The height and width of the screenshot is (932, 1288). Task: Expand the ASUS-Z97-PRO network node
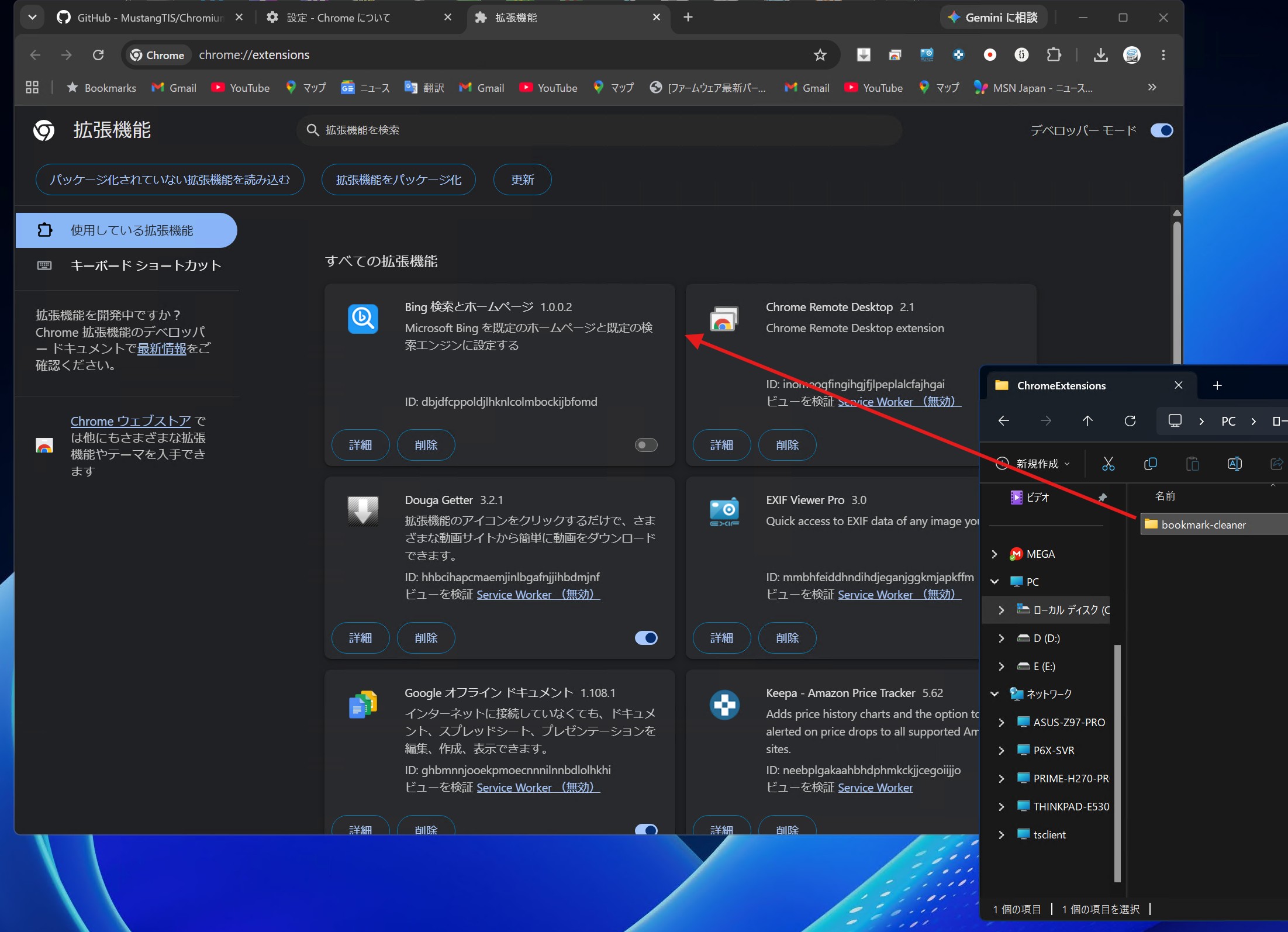tap(1002, 722)
